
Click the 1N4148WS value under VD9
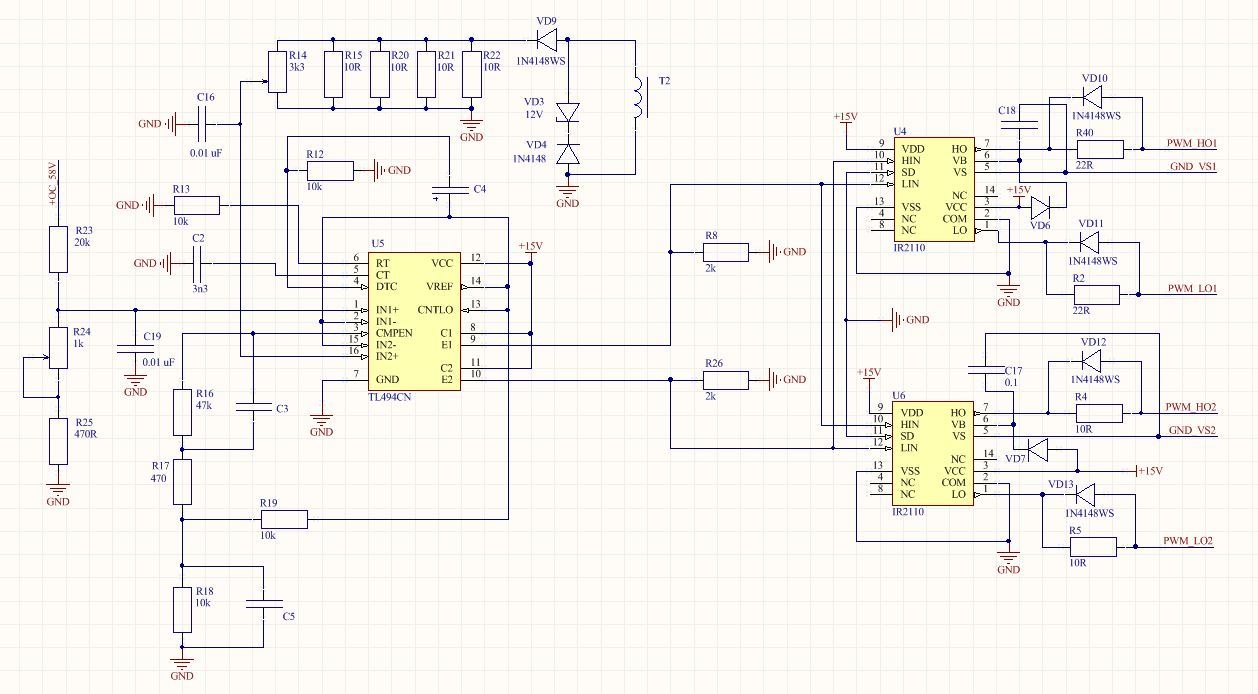539,62
